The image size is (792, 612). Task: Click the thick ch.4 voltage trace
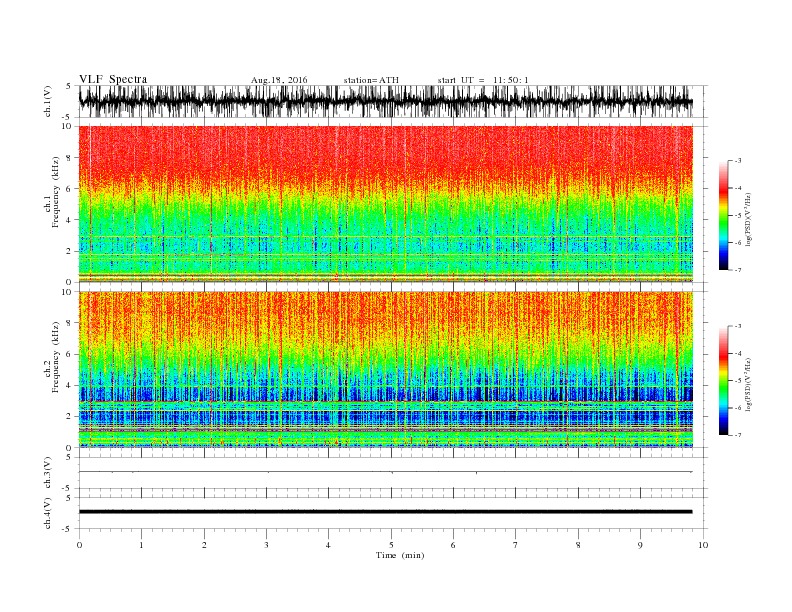(385, 512)
